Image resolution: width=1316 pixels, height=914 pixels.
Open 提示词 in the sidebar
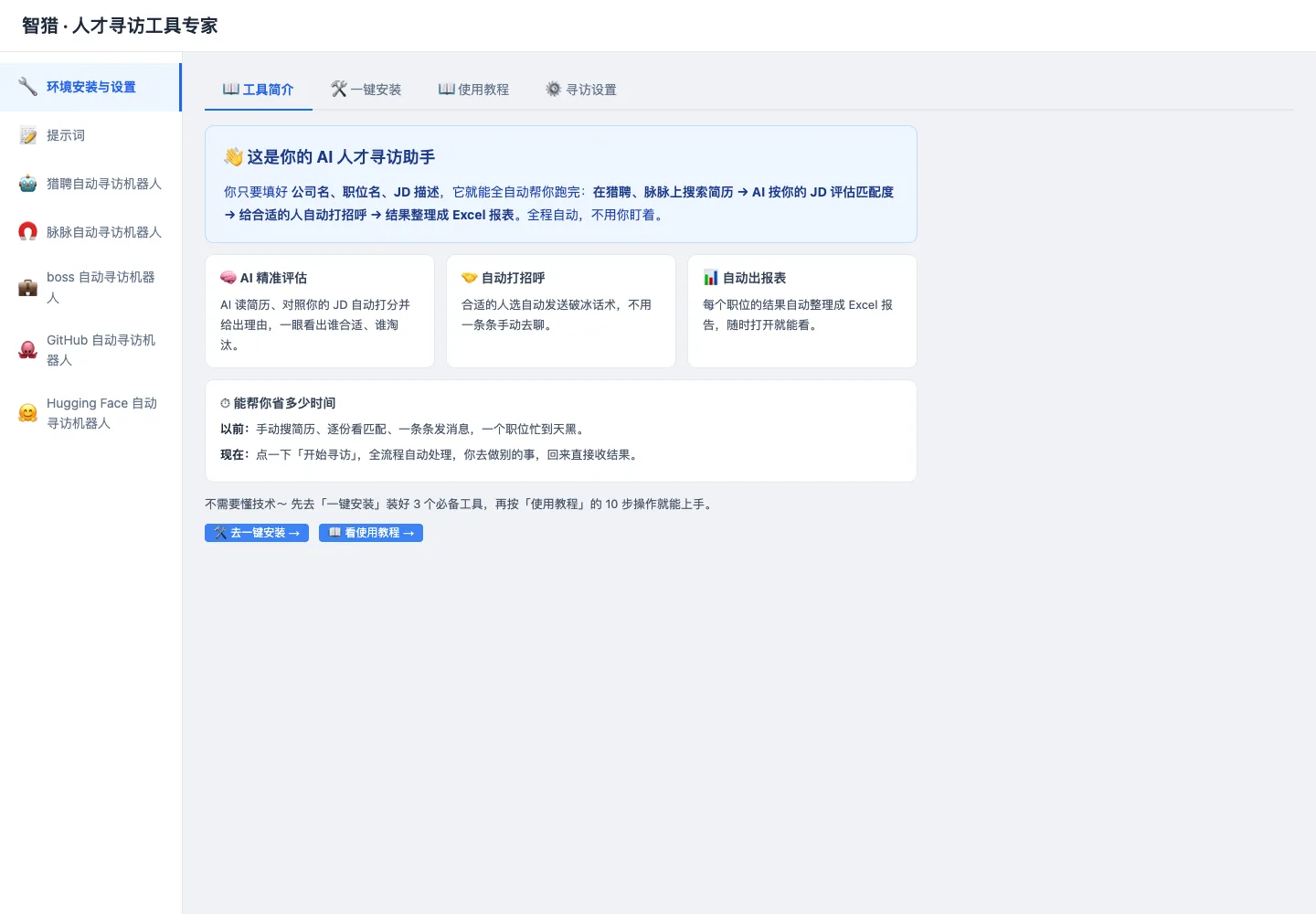click(x=90, y=135)
